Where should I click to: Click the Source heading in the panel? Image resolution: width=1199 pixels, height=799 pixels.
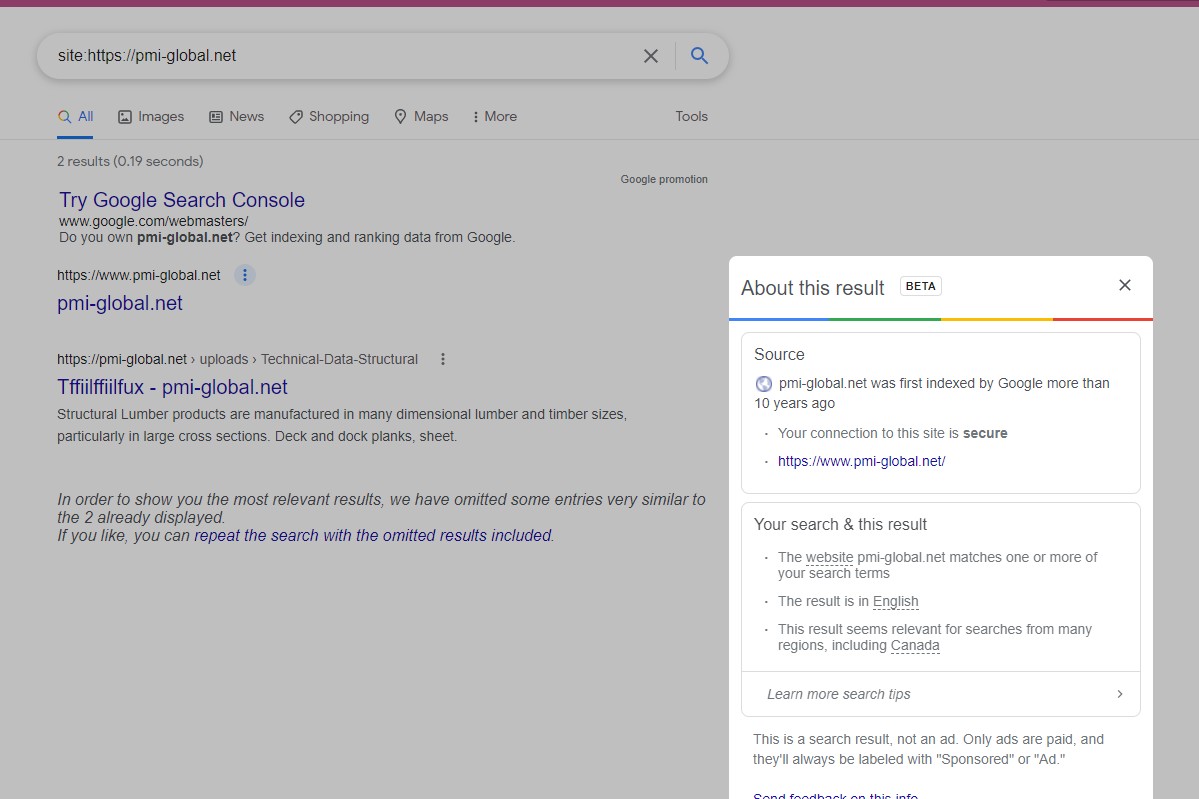779,355
